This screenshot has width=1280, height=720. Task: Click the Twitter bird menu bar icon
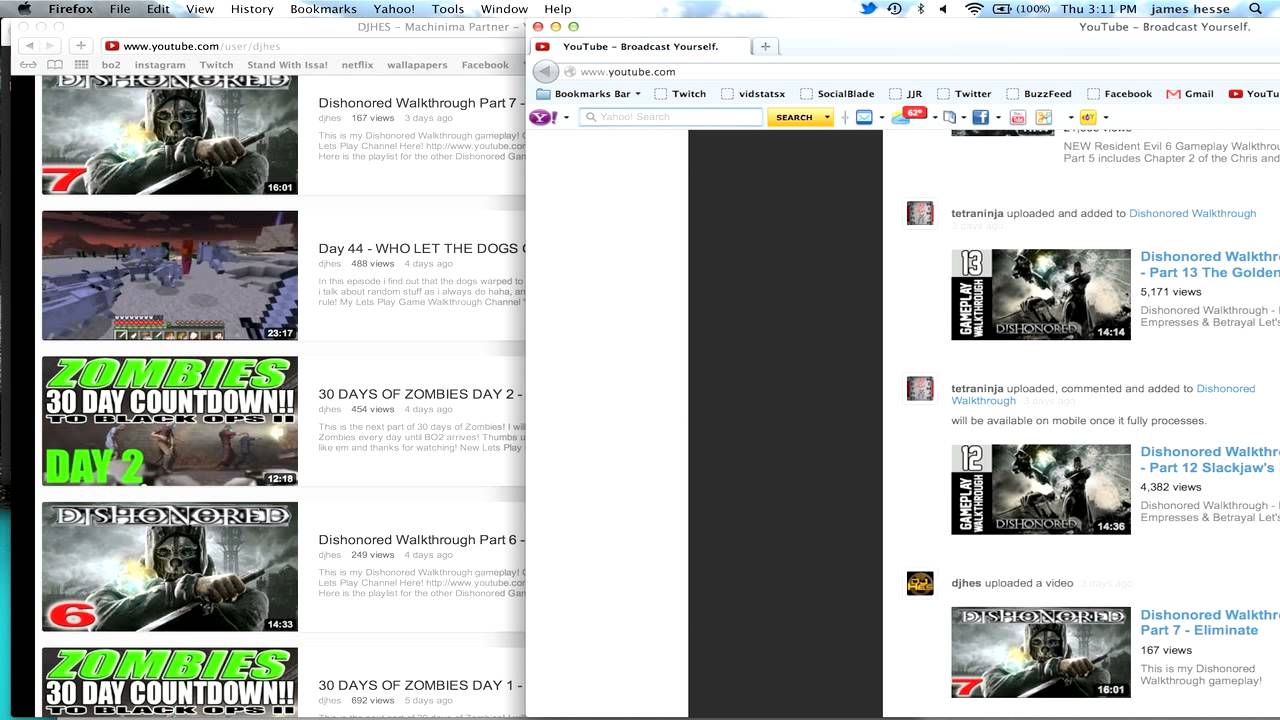tap(868, 9)
